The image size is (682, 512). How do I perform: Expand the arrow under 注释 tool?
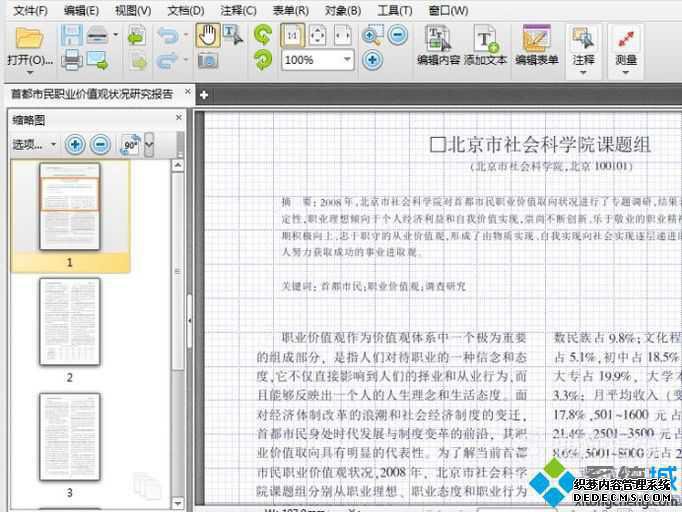(583, 73)
